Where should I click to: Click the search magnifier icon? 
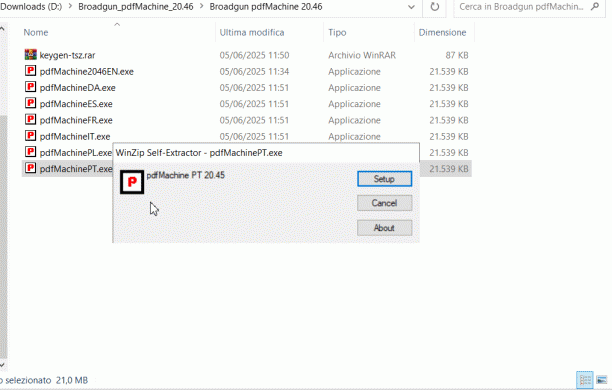(595, 7)
